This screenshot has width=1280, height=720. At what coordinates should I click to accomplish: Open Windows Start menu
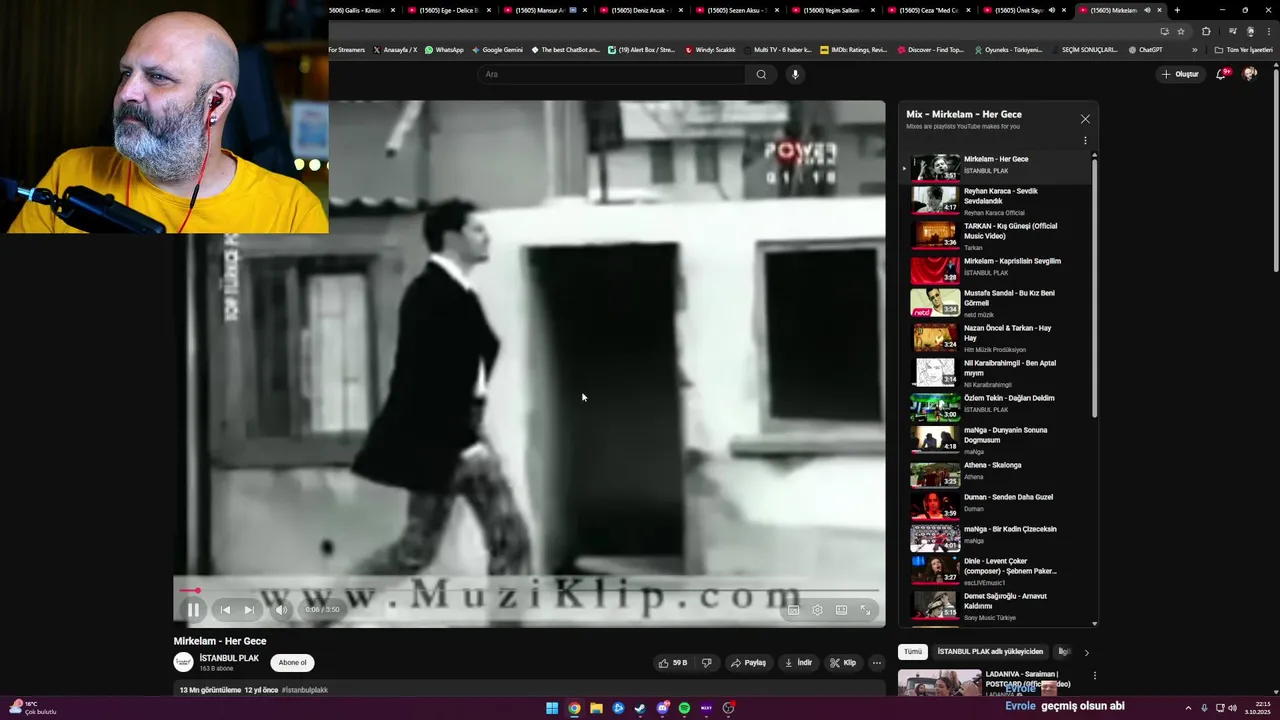coord(552,708)
